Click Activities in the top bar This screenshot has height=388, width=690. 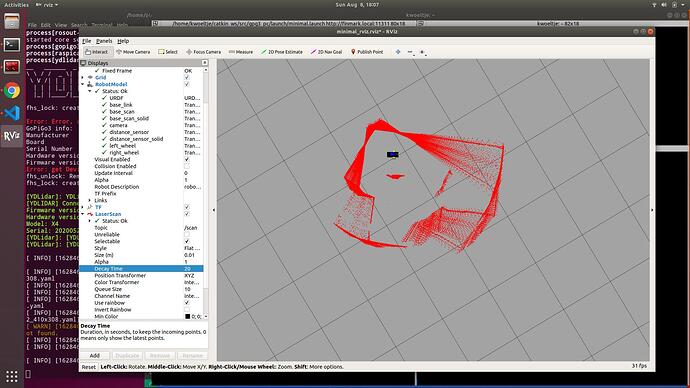pos(16,4)
